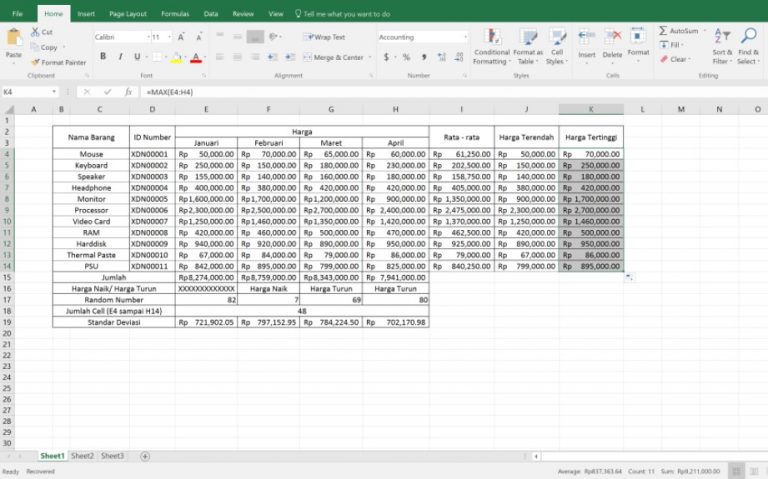This screenshot has height=479, width=768.
Task: Open the File tab
Action: point(18,14)
